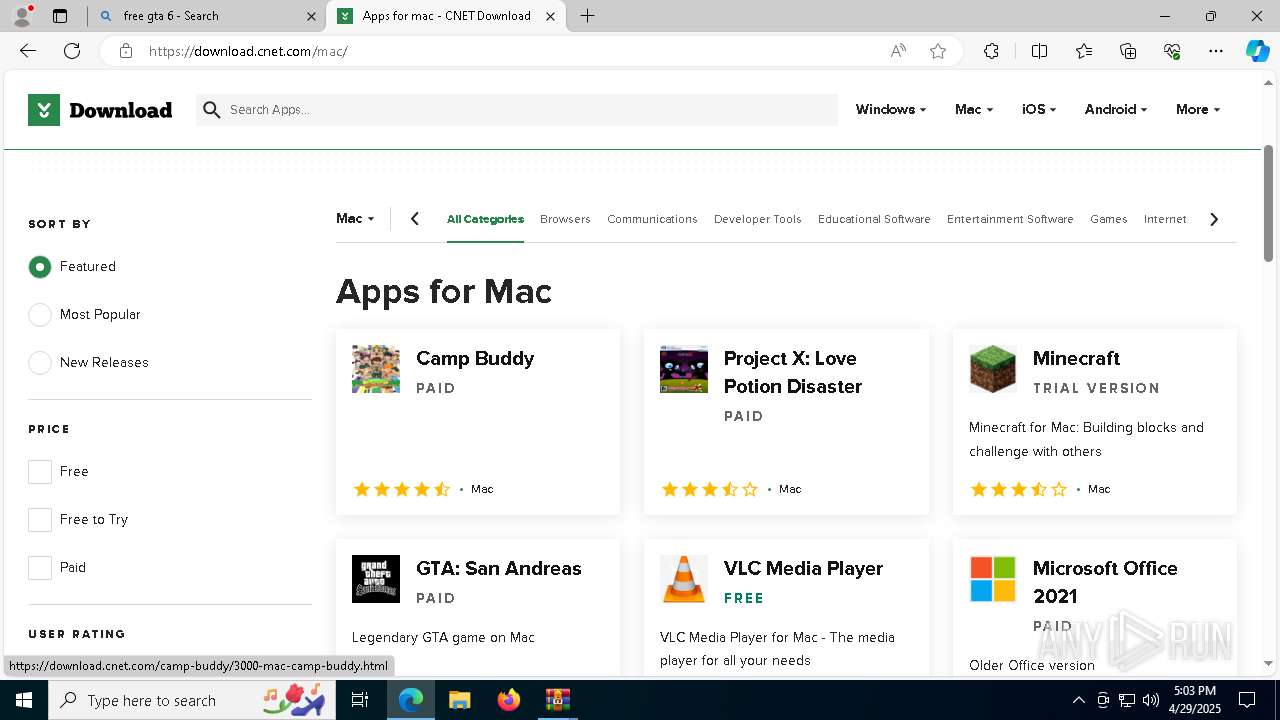This screenshot has height=720, width=1280.
Task: Expand the More menu dropdown
Action: tap(1198, 109)
